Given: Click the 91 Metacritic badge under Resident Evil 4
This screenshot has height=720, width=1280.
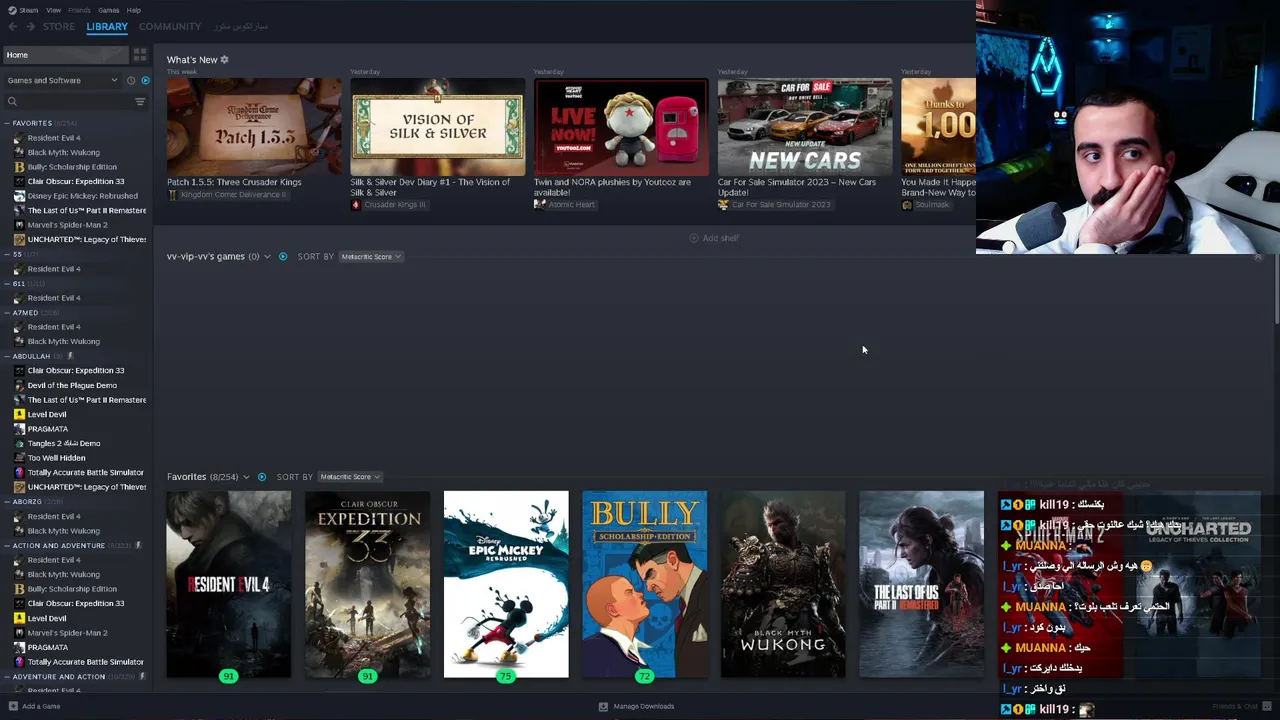Looking at the screenshot, I should click(x=228, y=677).
